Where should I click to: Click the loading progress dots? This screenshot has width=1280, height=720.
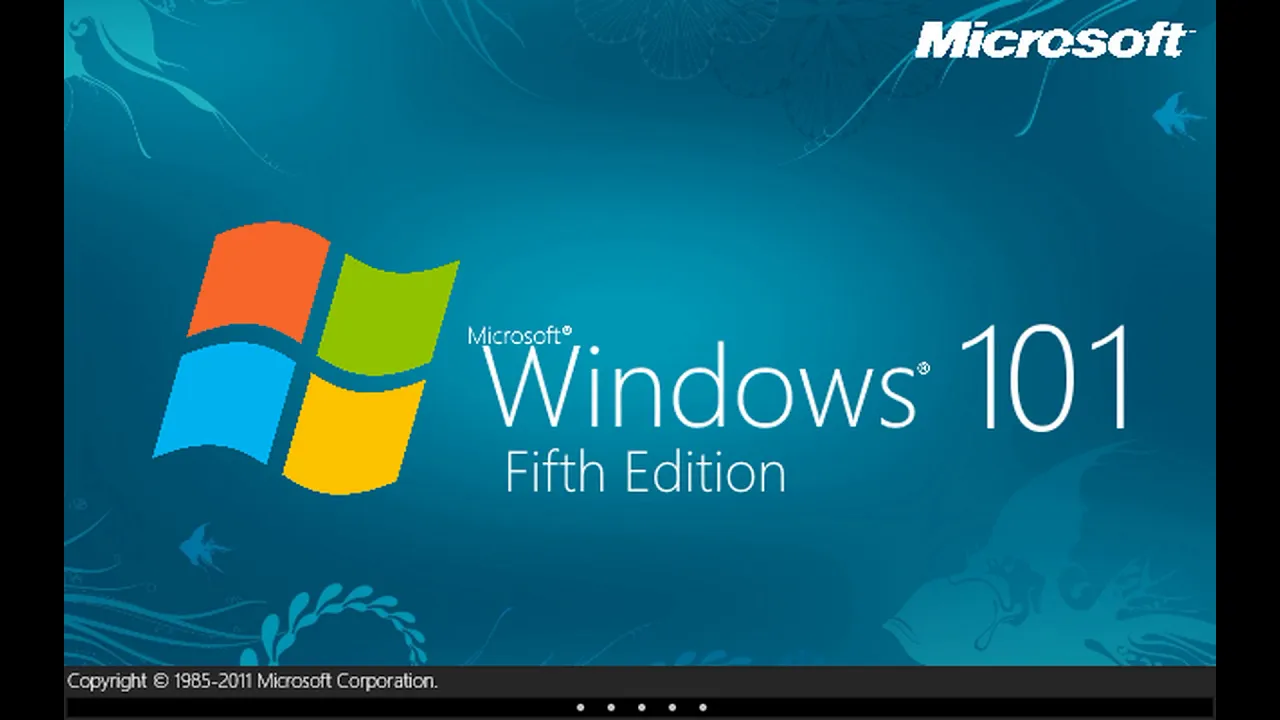641,708
